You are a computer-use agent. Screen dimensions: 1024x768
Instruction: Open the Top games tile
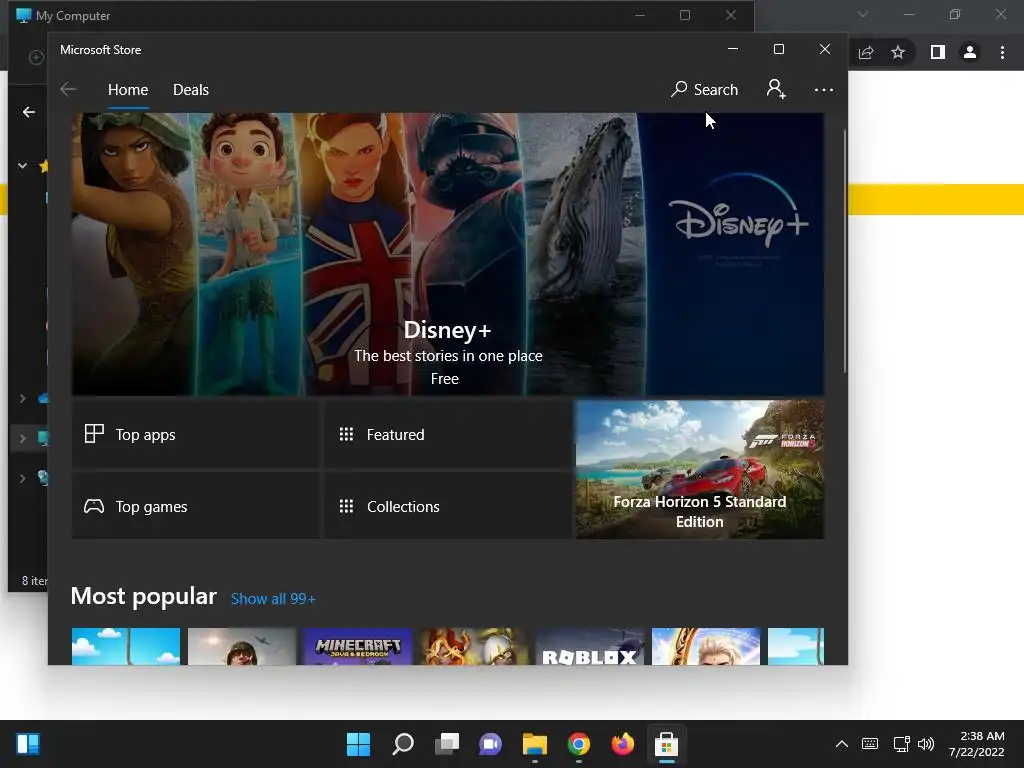[x=196, y=506]
